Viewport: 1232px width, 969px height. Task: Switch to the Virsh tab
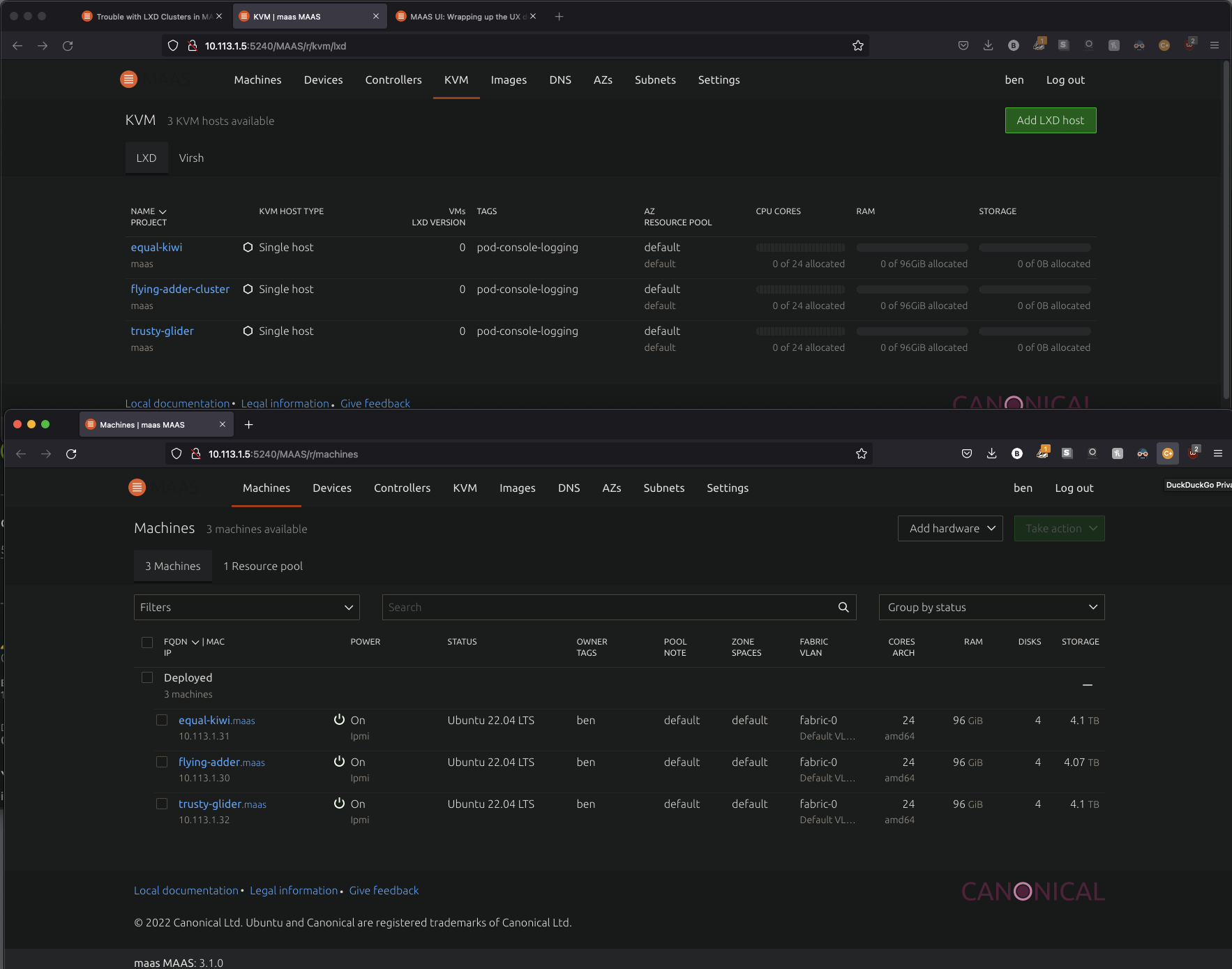point(191,158)
